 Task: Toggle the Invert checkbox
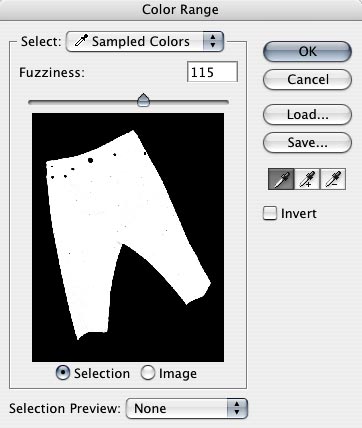[x=270, y=213]
